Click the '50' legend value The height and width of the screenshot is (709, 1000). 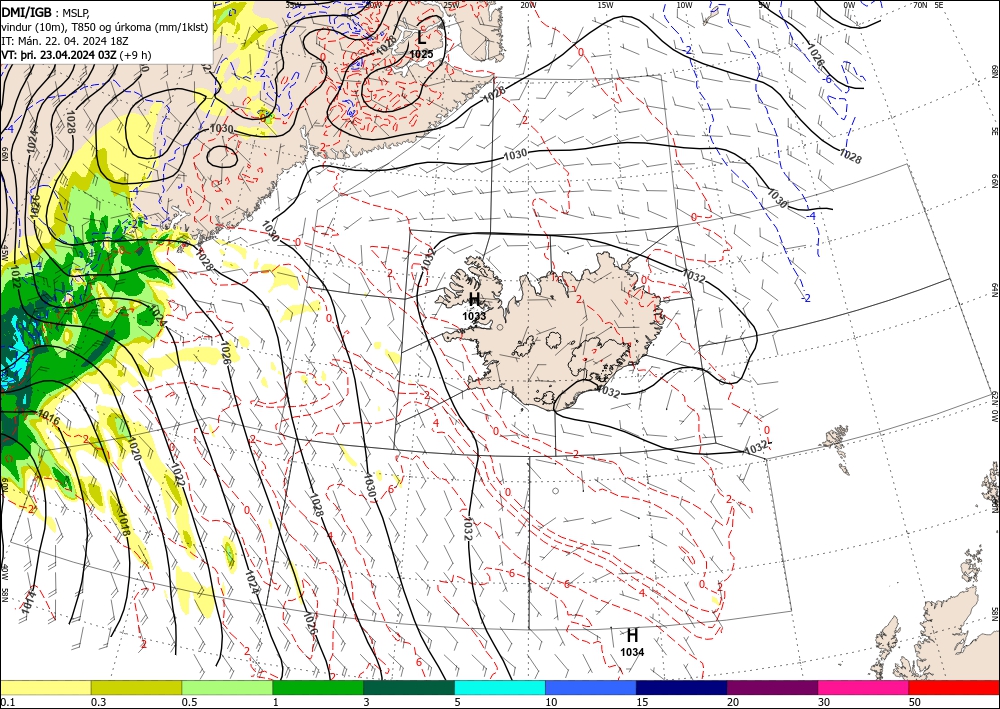915,702
